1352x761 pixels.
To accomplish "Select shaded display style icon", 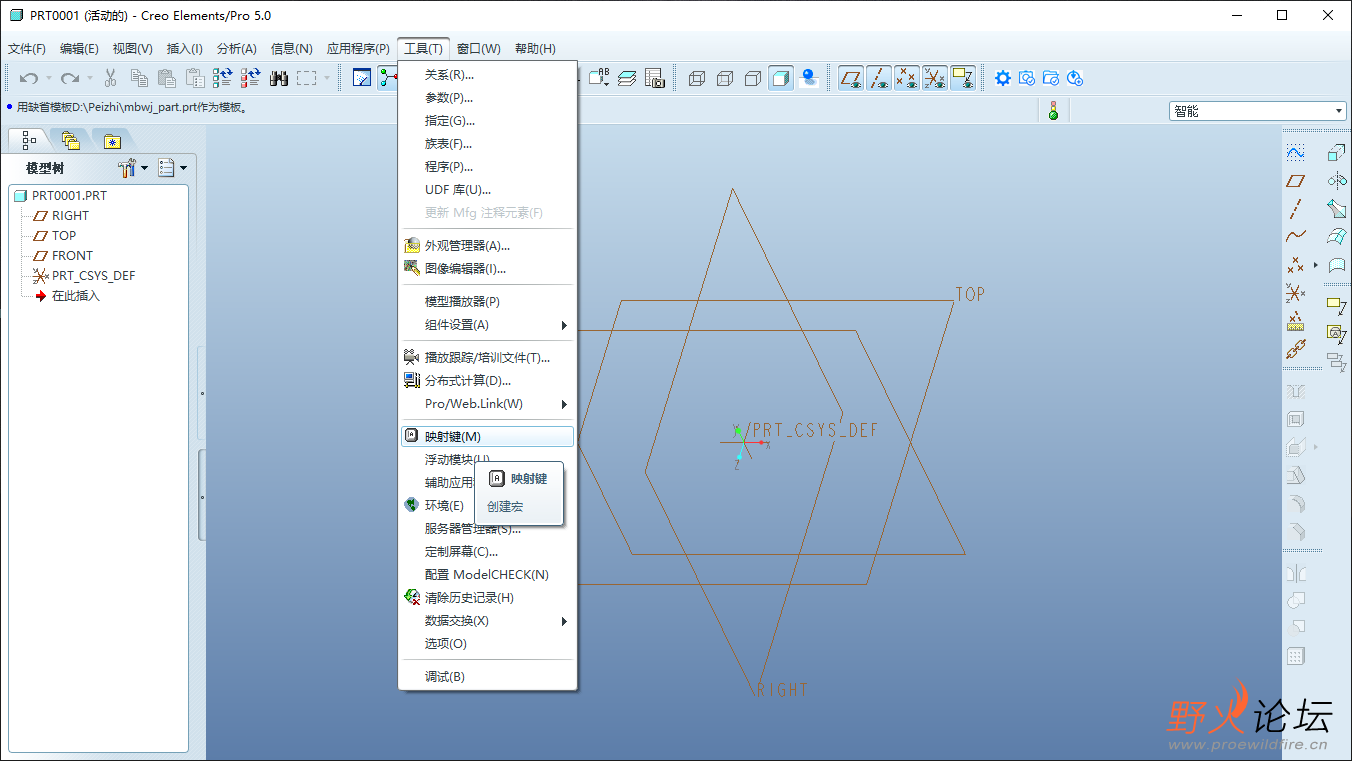I will tap(781, 78).
